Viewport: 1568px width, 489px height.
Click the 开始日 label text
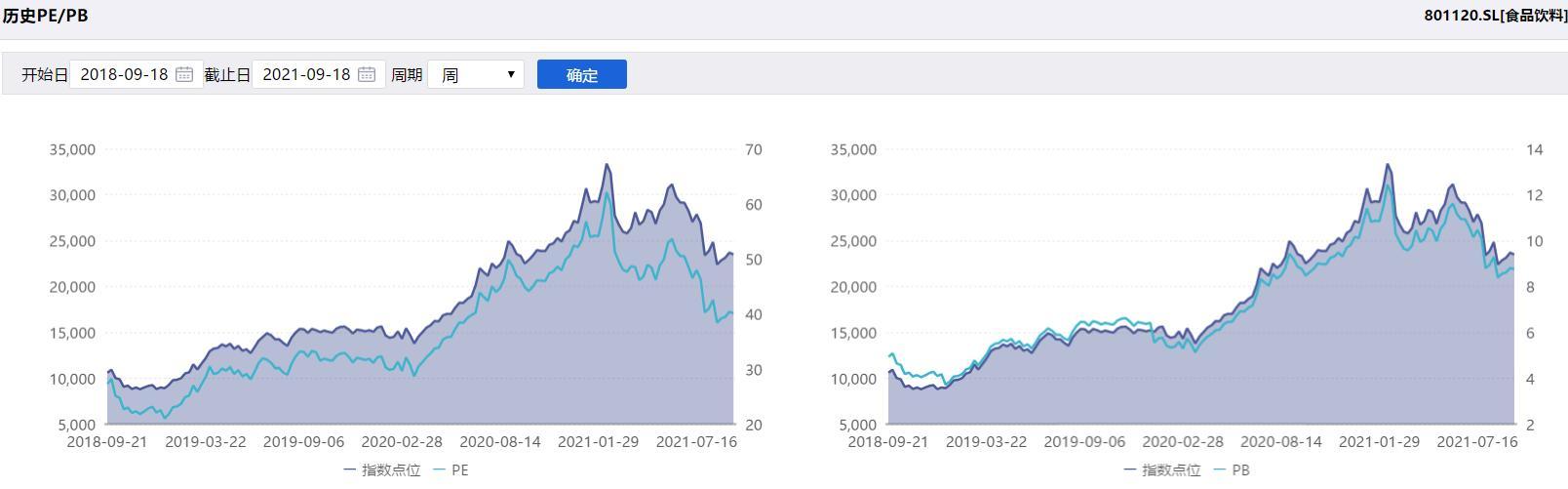click(45, 74)
